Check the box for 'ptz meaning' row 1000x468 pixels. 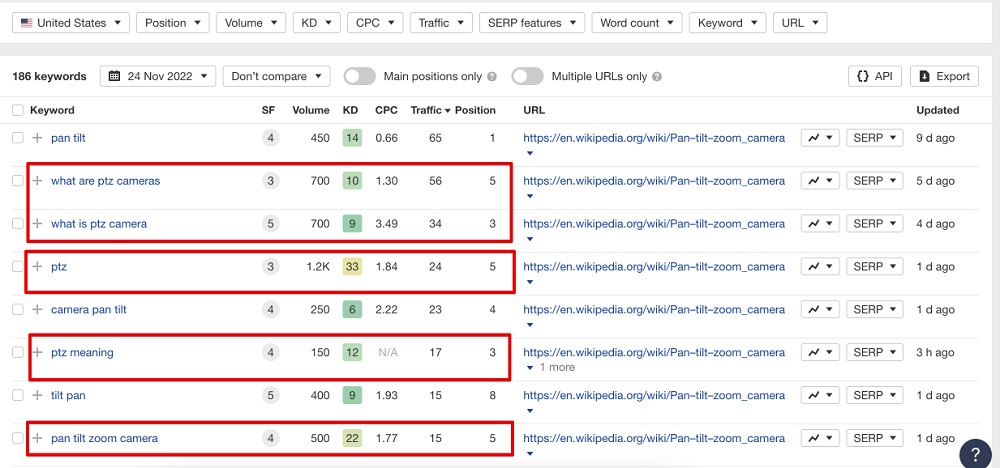pyautogui.click(x=18, y=352)
